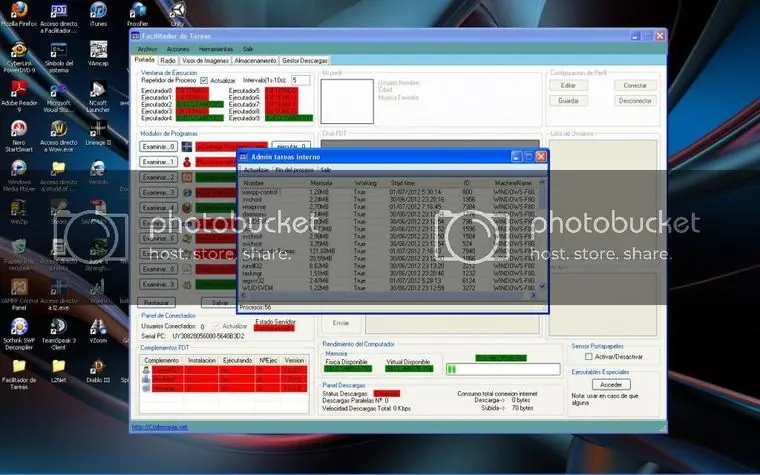Open the Mozilla Firefox desktop icon
760x475 pixels.
(x=19, y=14)
